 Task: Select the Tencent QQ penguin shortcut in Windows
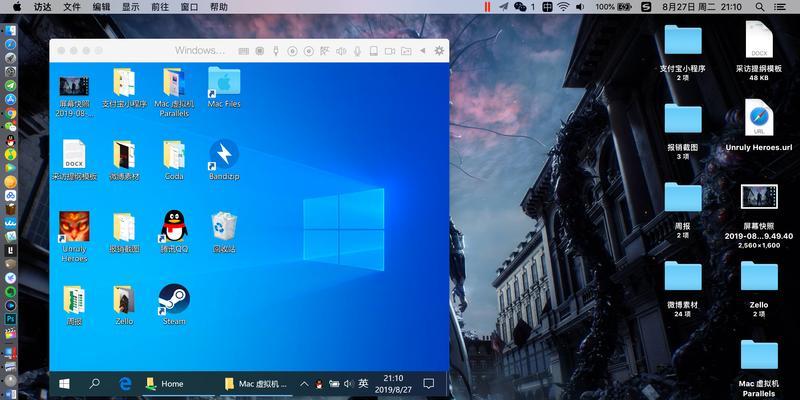click(174, 232)
